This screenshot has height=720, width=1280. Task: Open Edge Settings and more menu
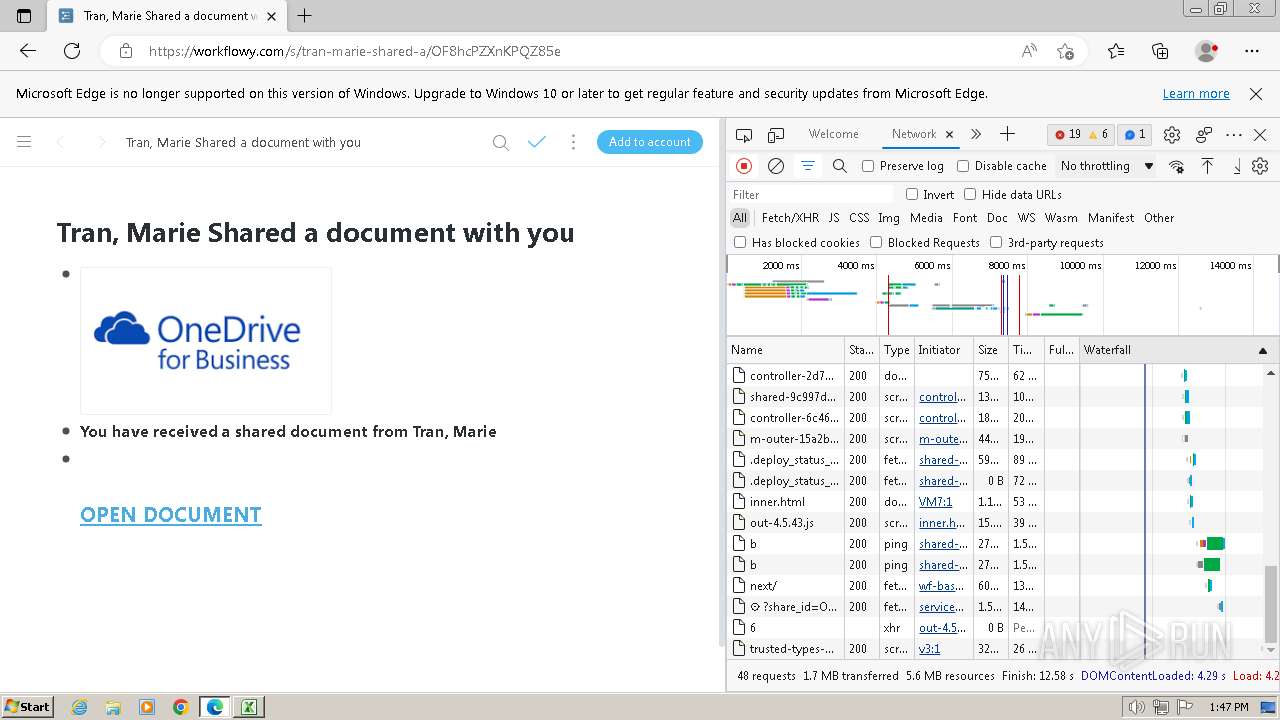(x=1252, y=51)
